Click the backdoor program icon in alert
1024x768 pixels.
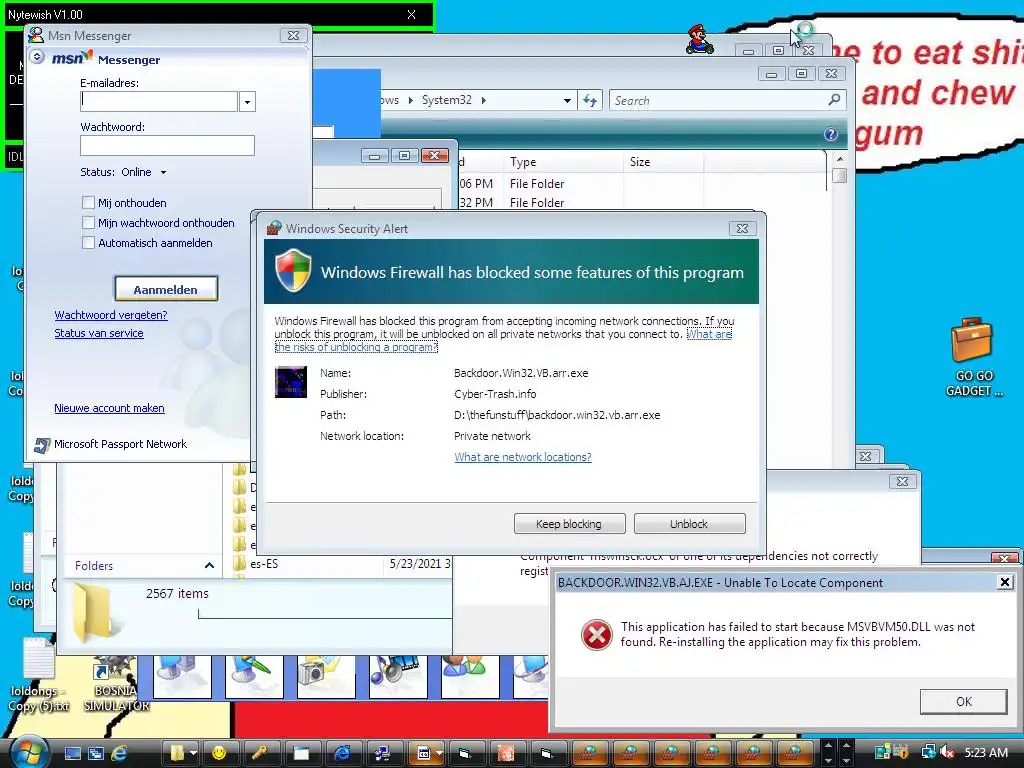tap(291, 382)
